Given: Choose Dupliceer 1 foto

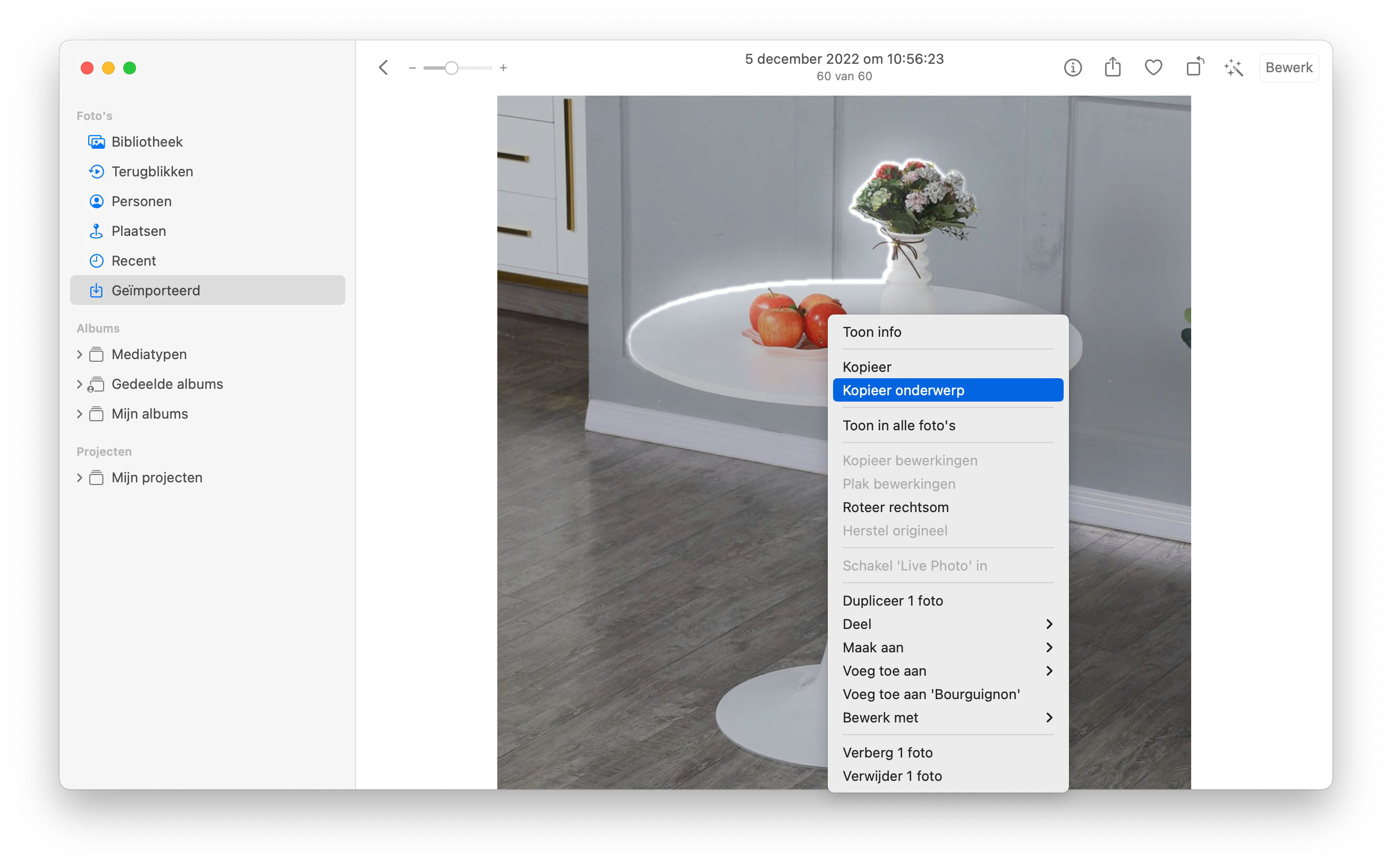Looking at the screenshot, I should [948, 602].
